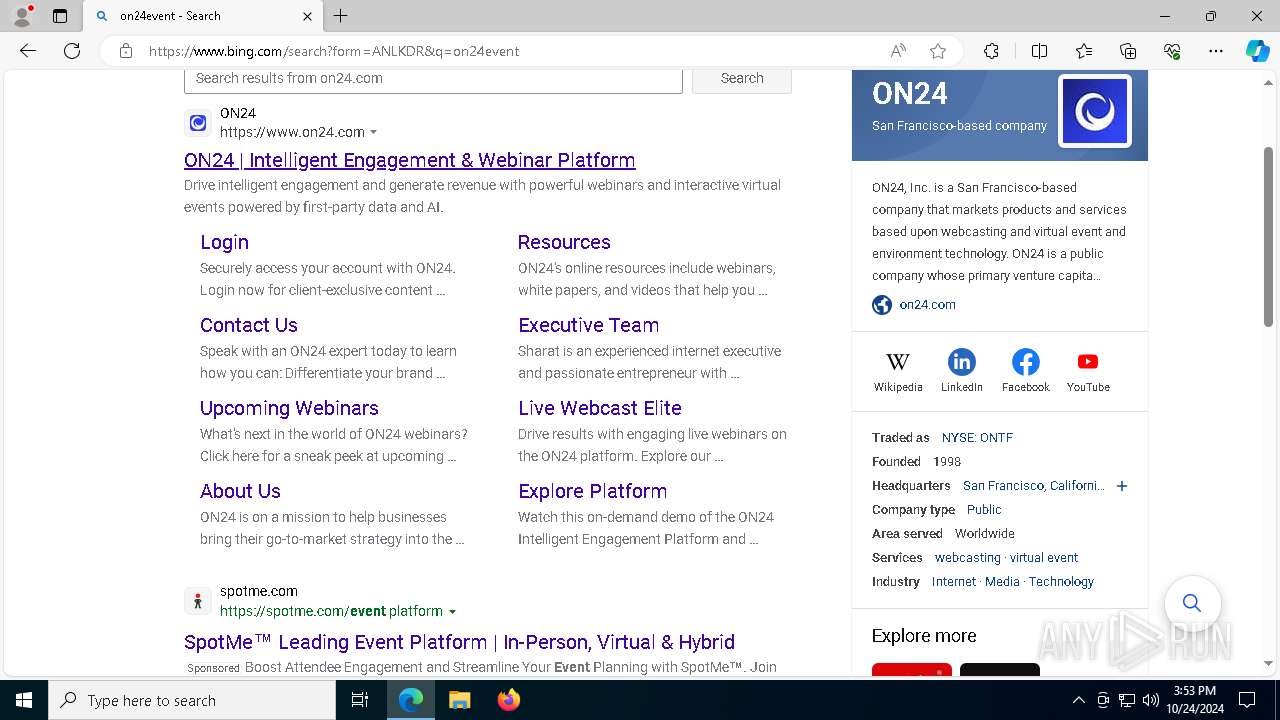Click the Internet industry link
1280x720 pixels.
[954, 582]
